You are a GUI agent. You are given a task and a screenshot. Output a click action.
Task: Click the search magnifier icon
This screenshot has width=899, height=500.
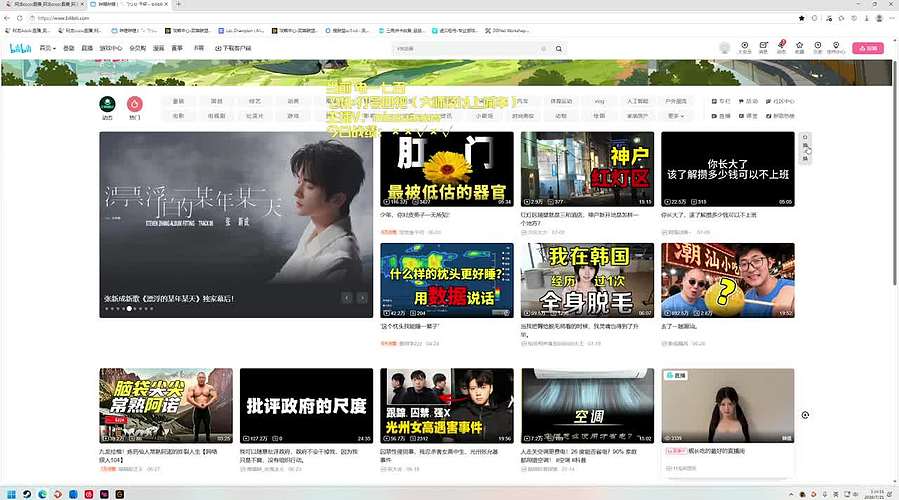558,49
